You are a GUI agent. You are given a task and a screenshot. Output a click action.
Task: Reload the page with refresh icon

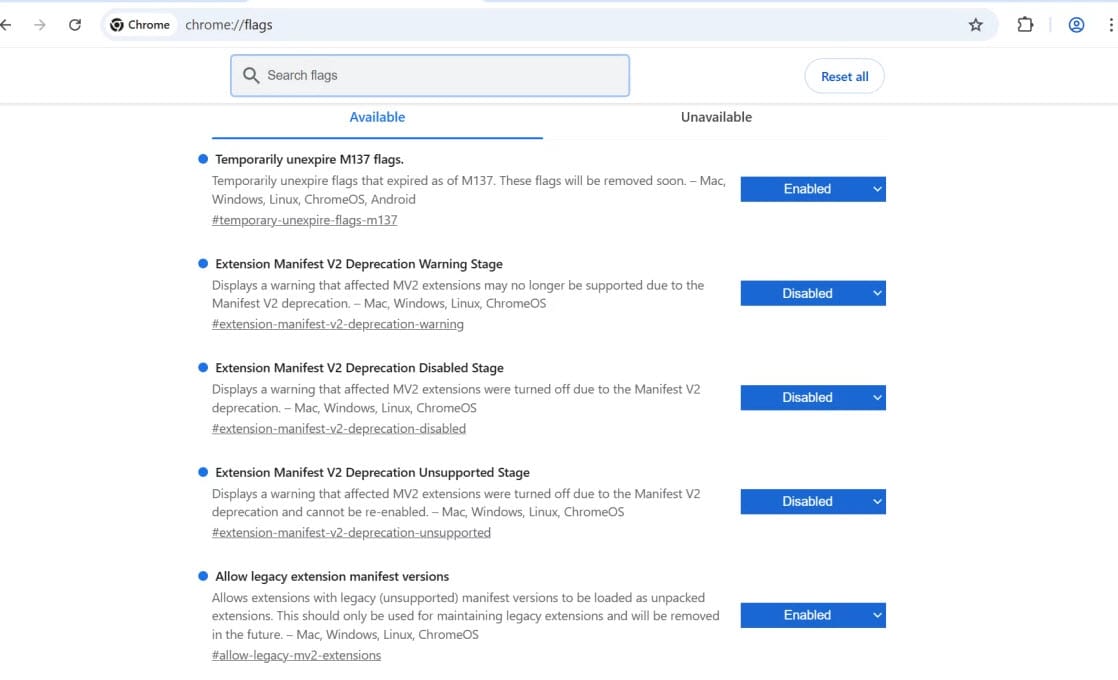(x=75, y=25)
